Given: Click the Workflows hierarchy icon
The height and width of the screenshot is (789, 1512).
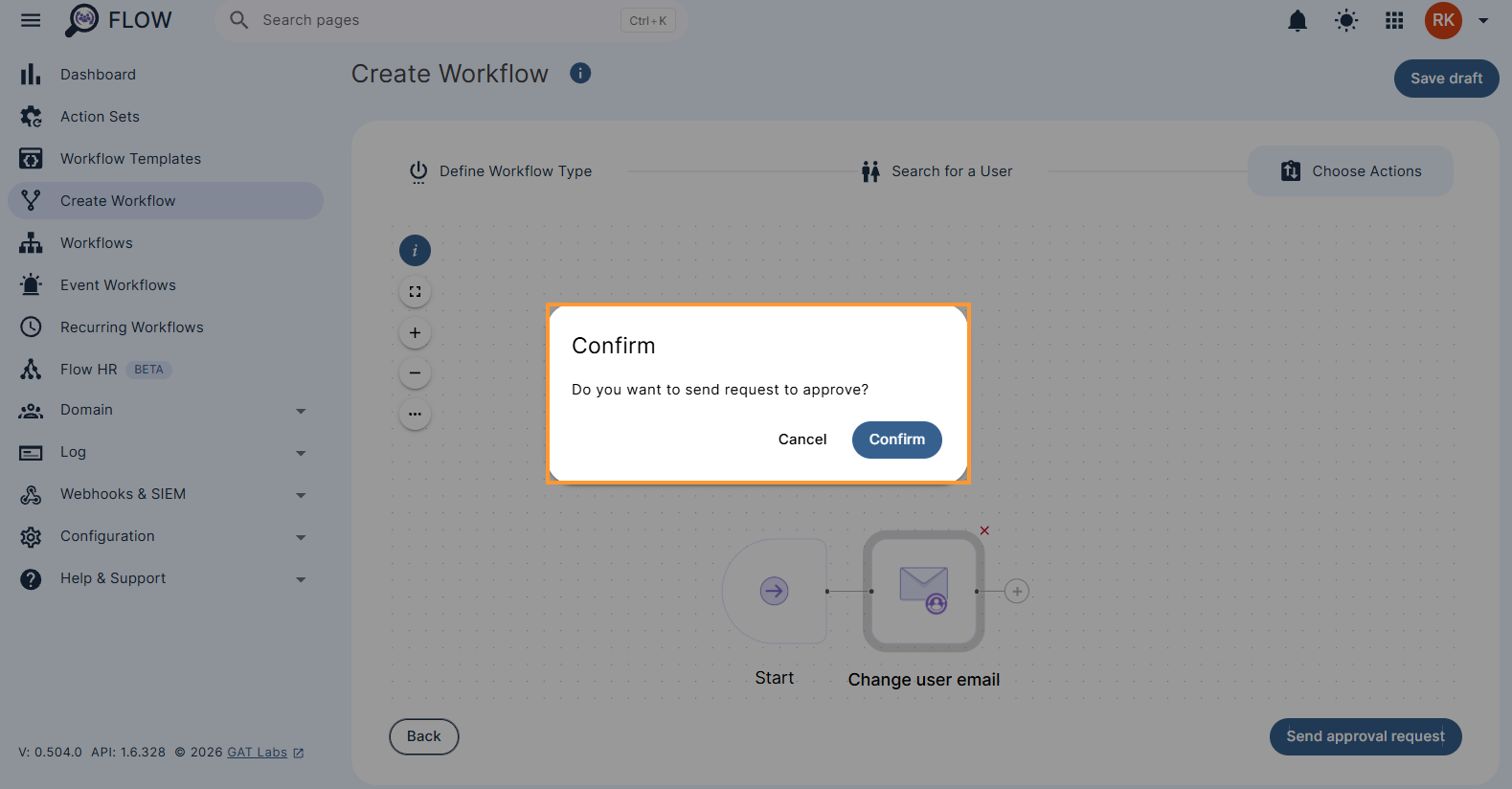Looking at the screenshot, I should tap(31, 243).
